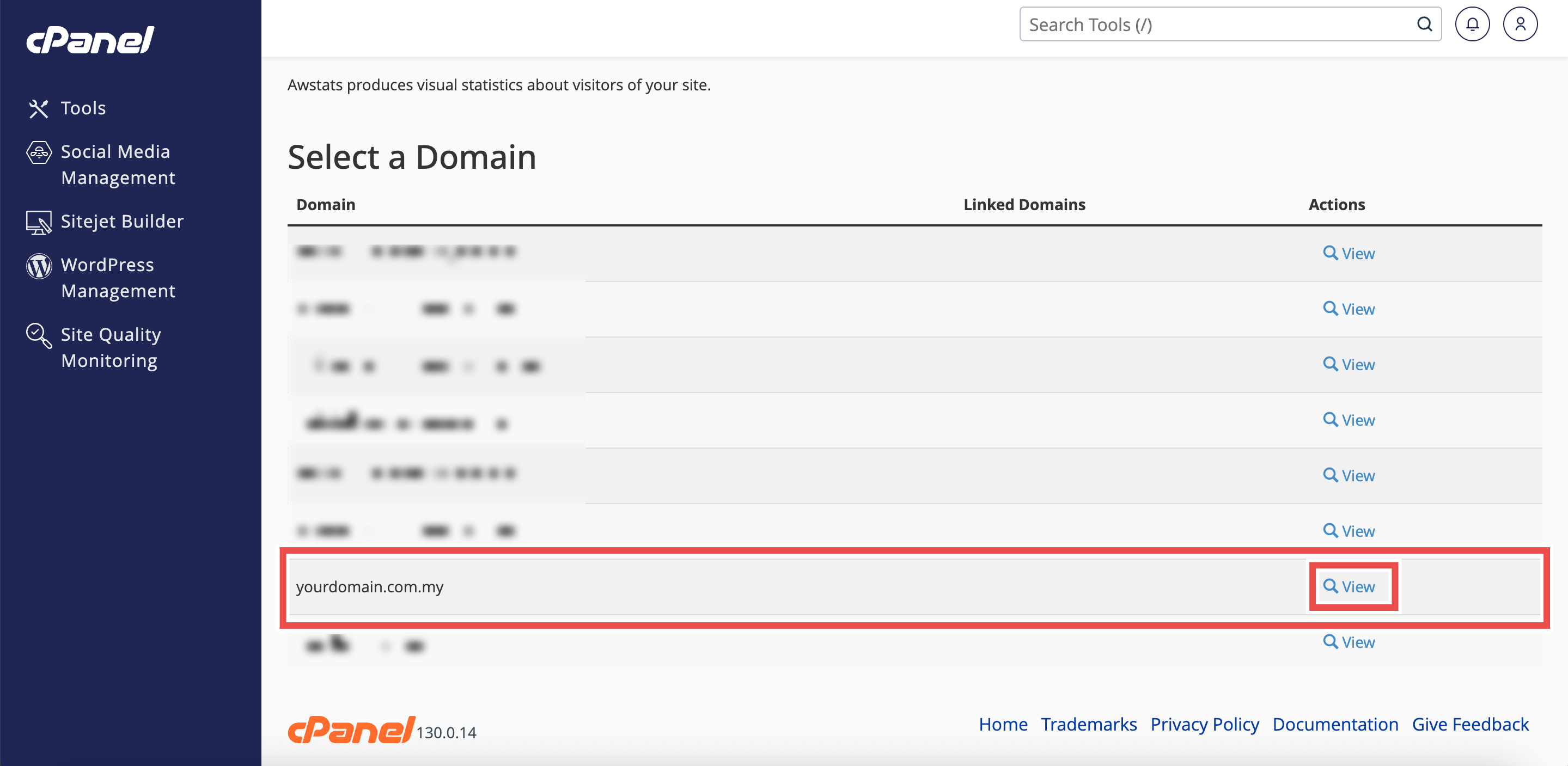Click the search magnifier icon in search box
Image resolution: width=1568 pixels, height=766 pixels.
[1424, 24]
